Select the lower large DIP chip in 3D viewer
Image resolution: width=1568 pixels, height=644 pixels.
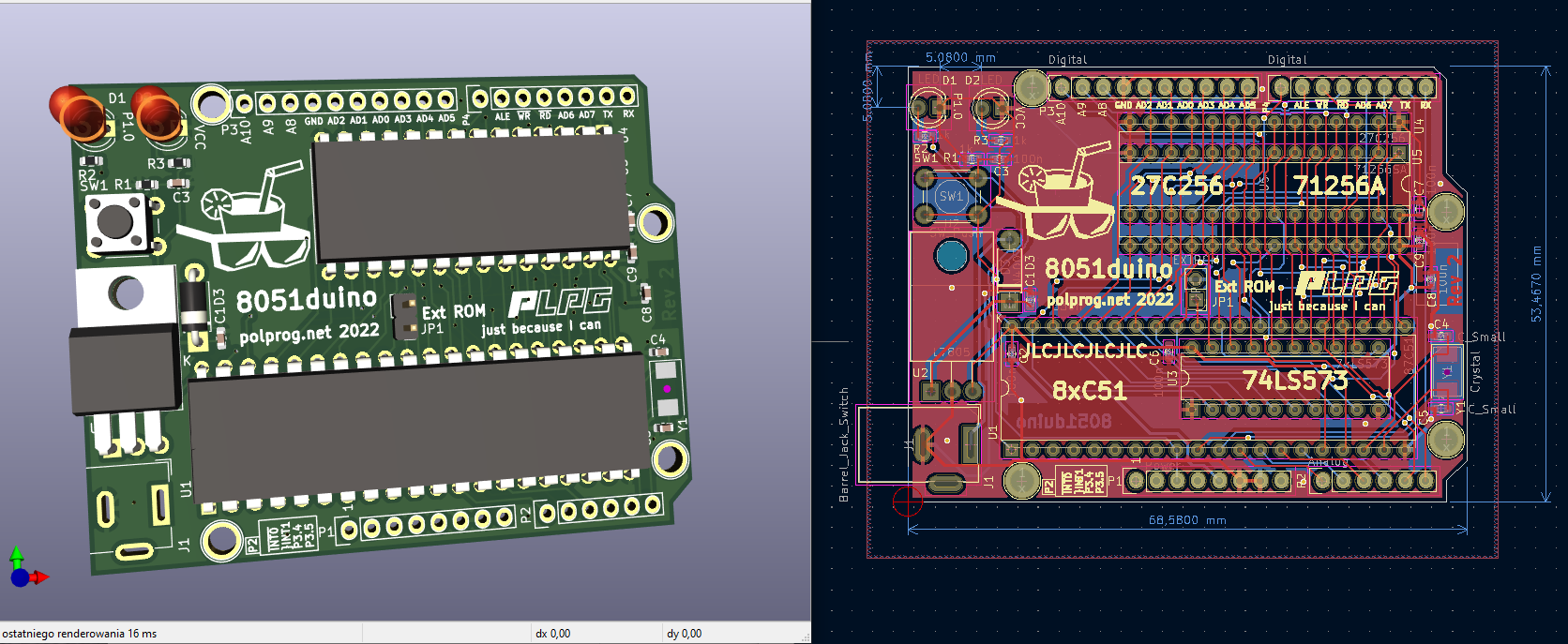pos(419,427)
